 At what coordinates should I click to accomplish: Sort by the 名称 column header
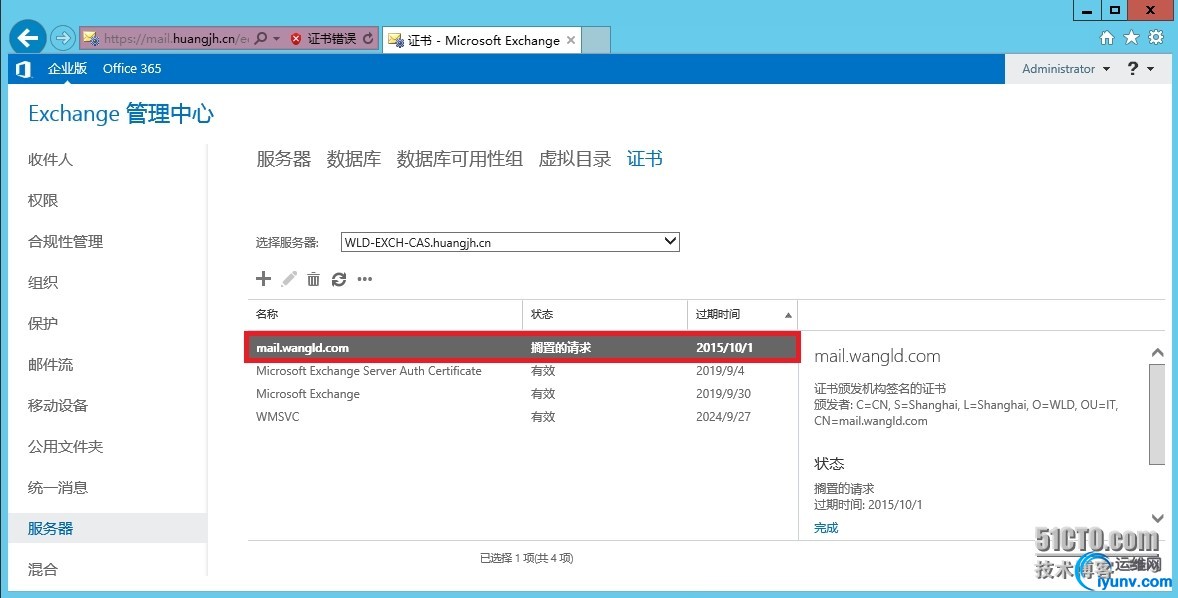tap(385, 314)
